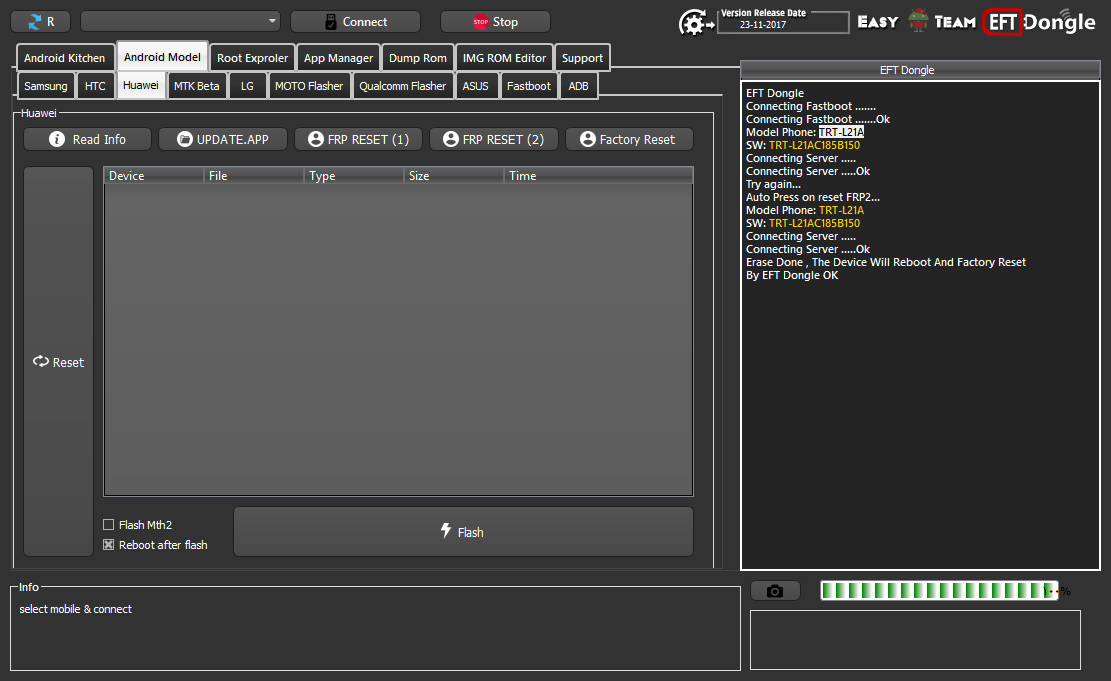Select the ASUS sub-tab
Screen dimensions: 1111x681
click(x=475, y=86)
